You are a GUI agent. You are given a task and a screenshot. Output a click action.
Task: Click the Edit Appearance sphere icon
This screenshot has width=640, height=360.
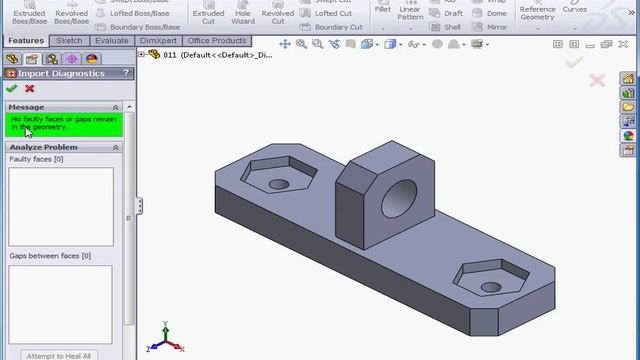coord(437,44)
